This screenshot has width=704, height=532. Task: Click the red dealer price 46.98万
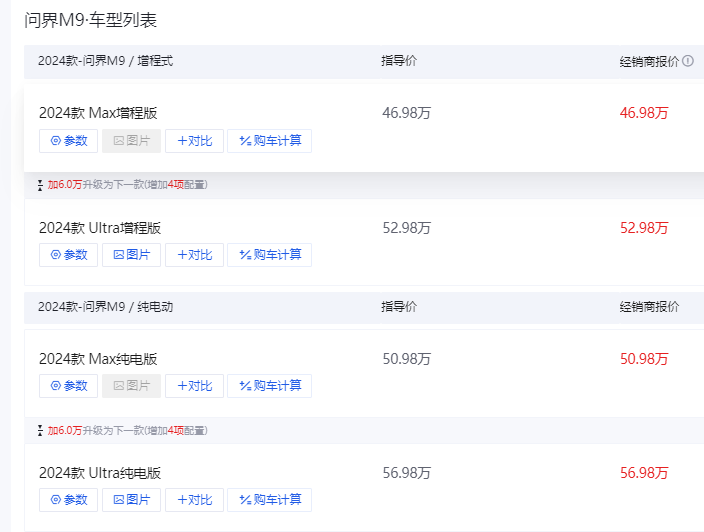coord(644,113)
